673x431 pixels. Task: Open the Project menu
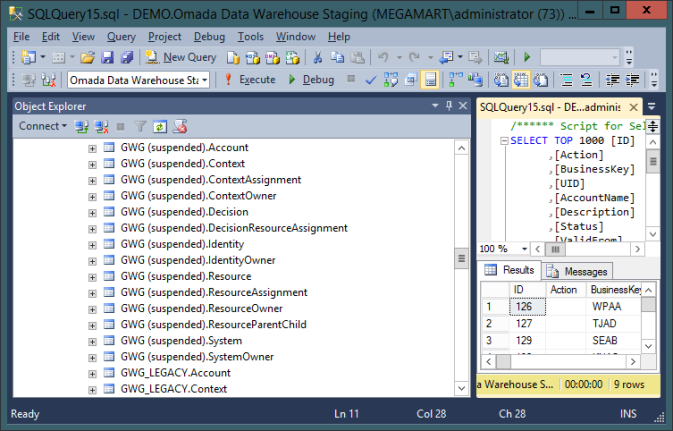pyautogui.click(x=164, y=37)
